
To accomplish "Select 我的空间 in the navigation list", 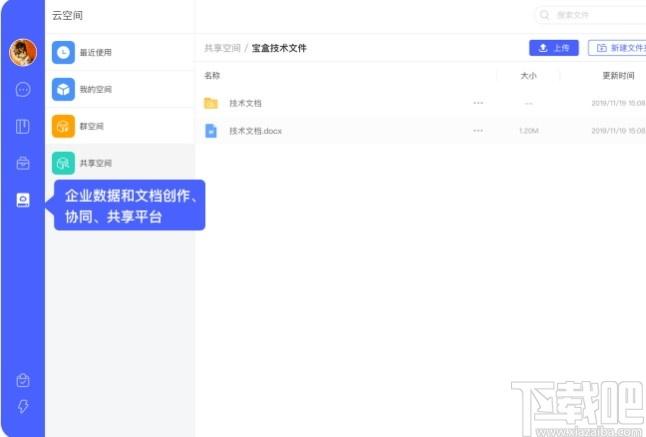I will (95, 89).
